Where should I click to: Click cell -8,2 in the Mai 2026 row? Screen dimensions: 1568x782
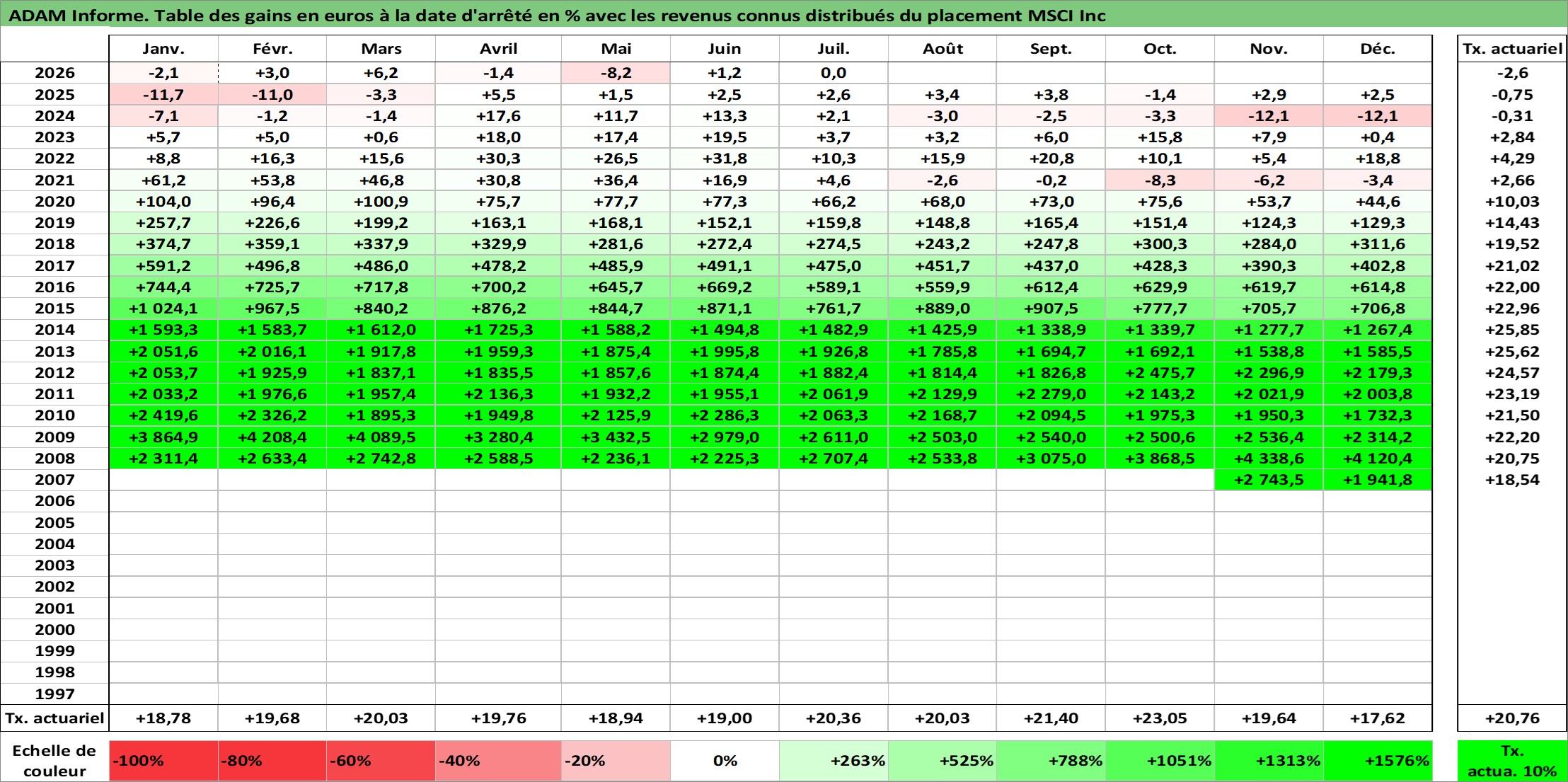point(616,73)
